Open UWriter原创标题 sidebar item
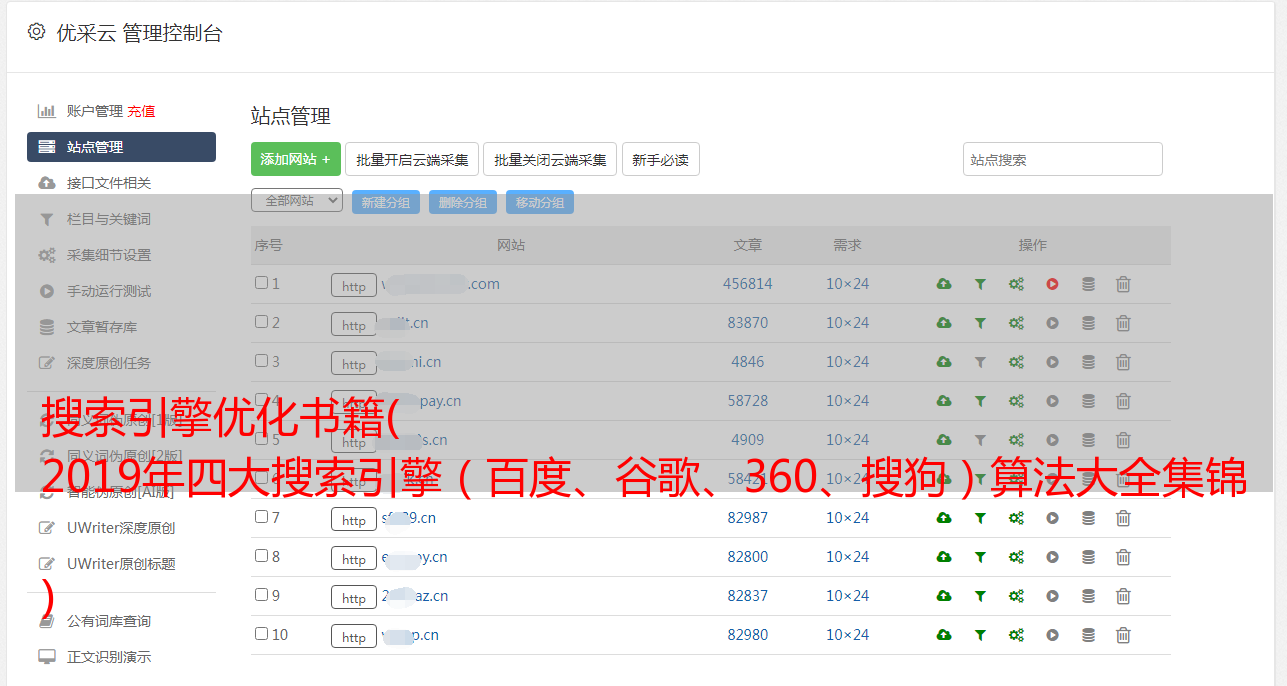This screenshot has height=686, width=1287. tap(121, 564)
